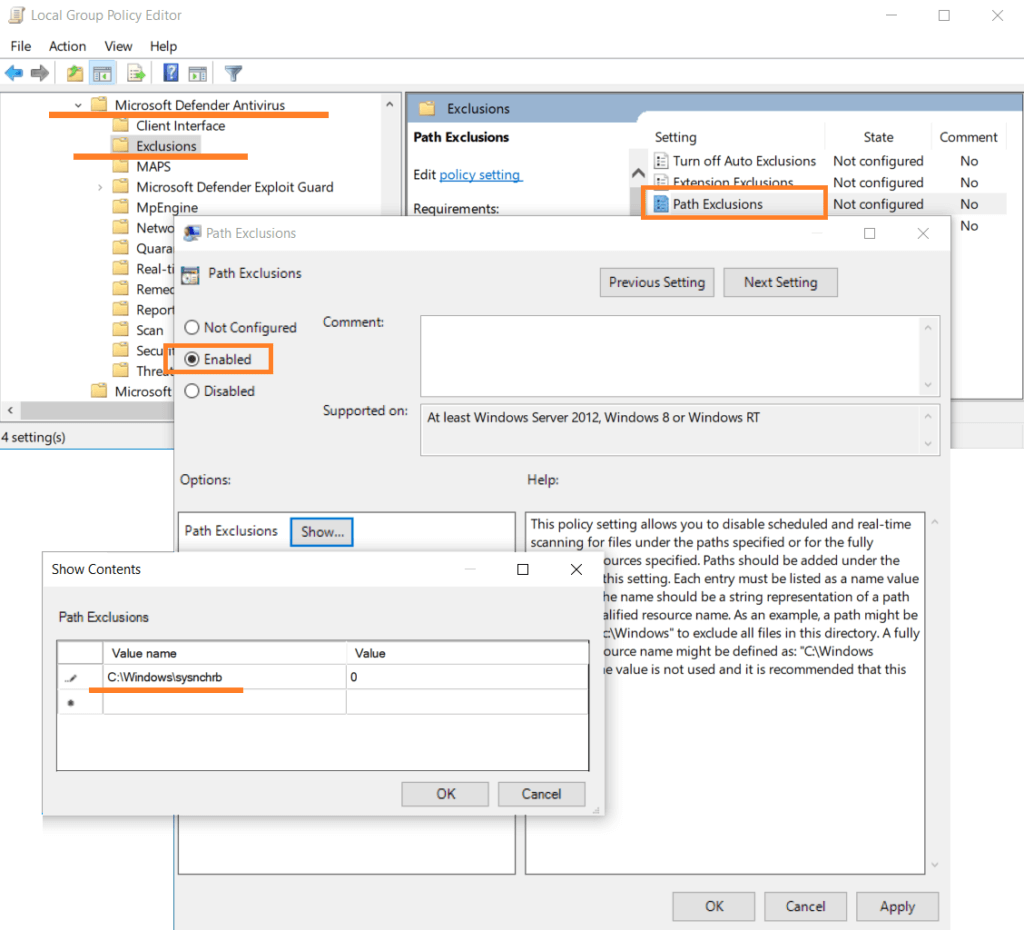Close the Path Exclusions dialog

point(923,233)
